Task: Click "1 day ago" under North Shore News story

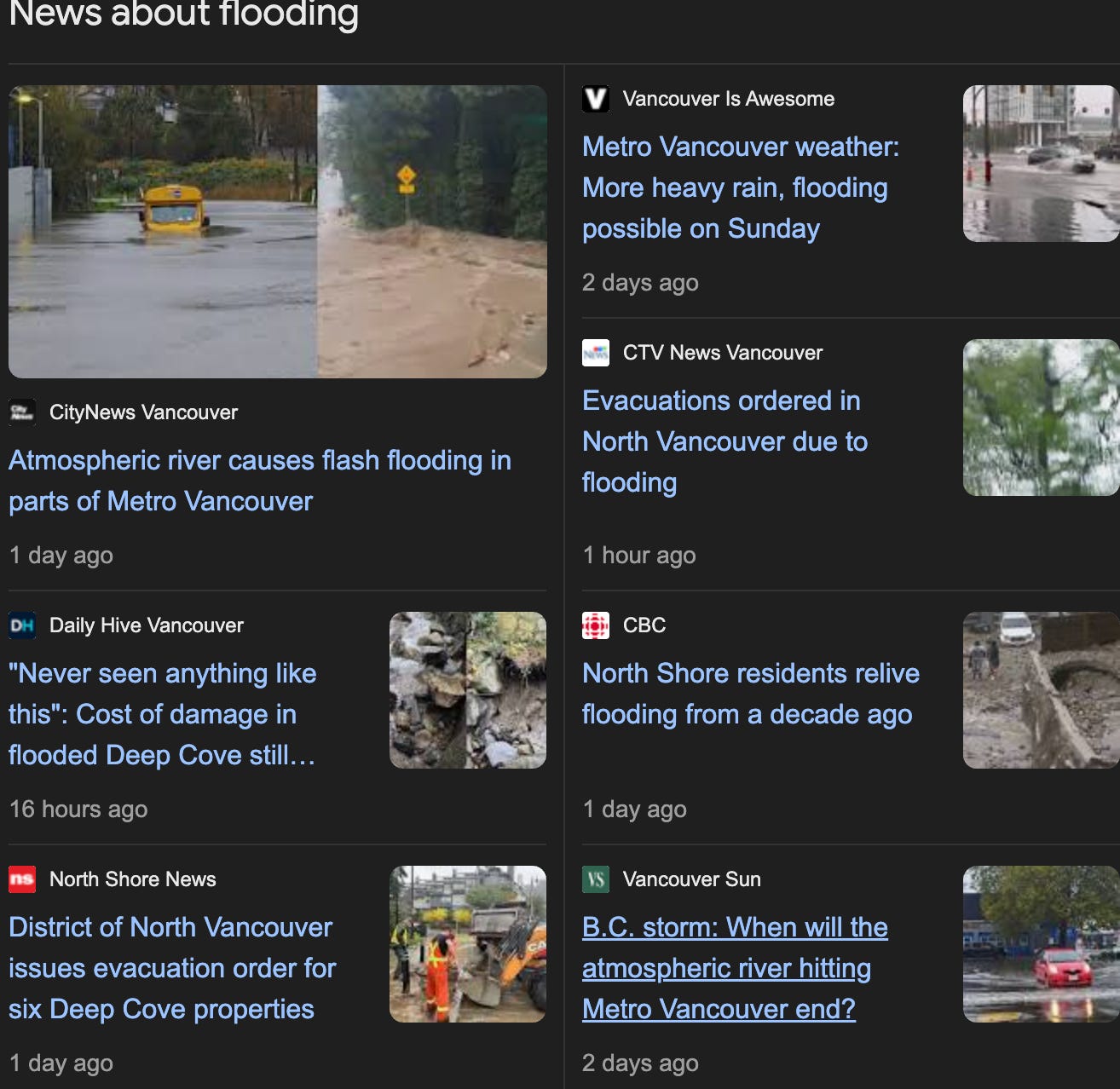Action: coord(61,1063)
